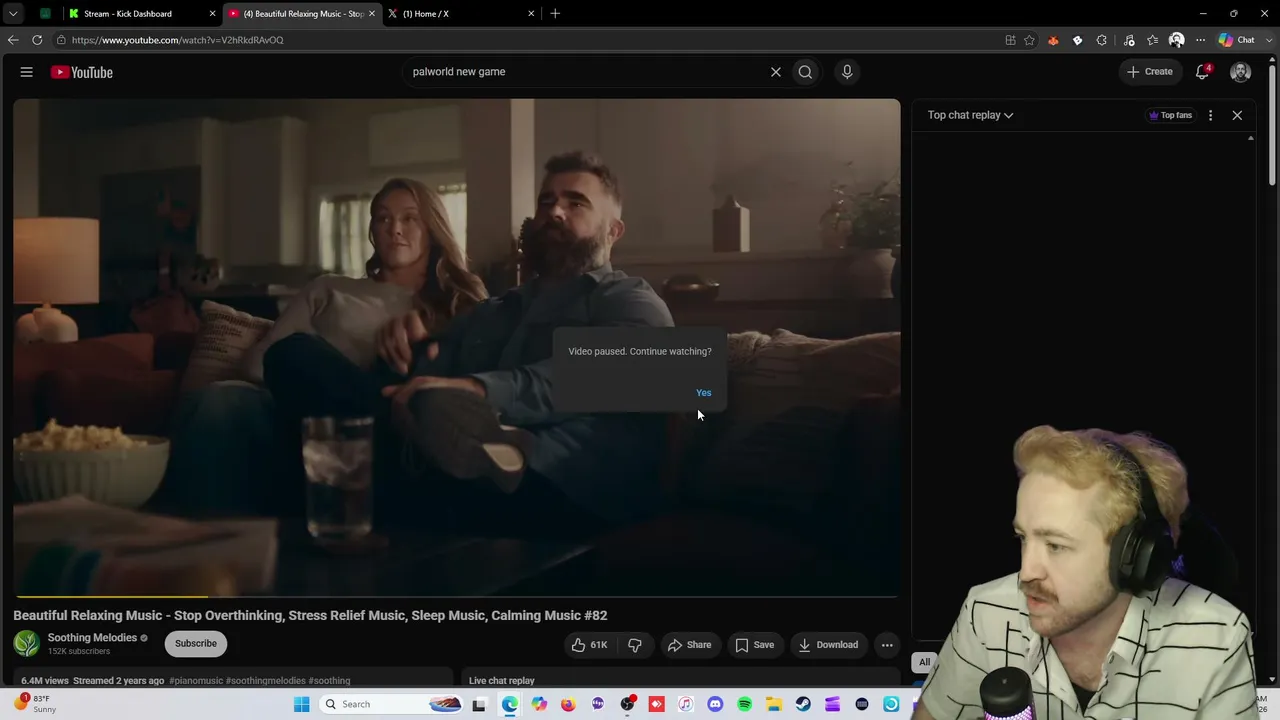Open the #soothingmelodies hashtag
1280x720 pixels.
[x=265, y=681]
